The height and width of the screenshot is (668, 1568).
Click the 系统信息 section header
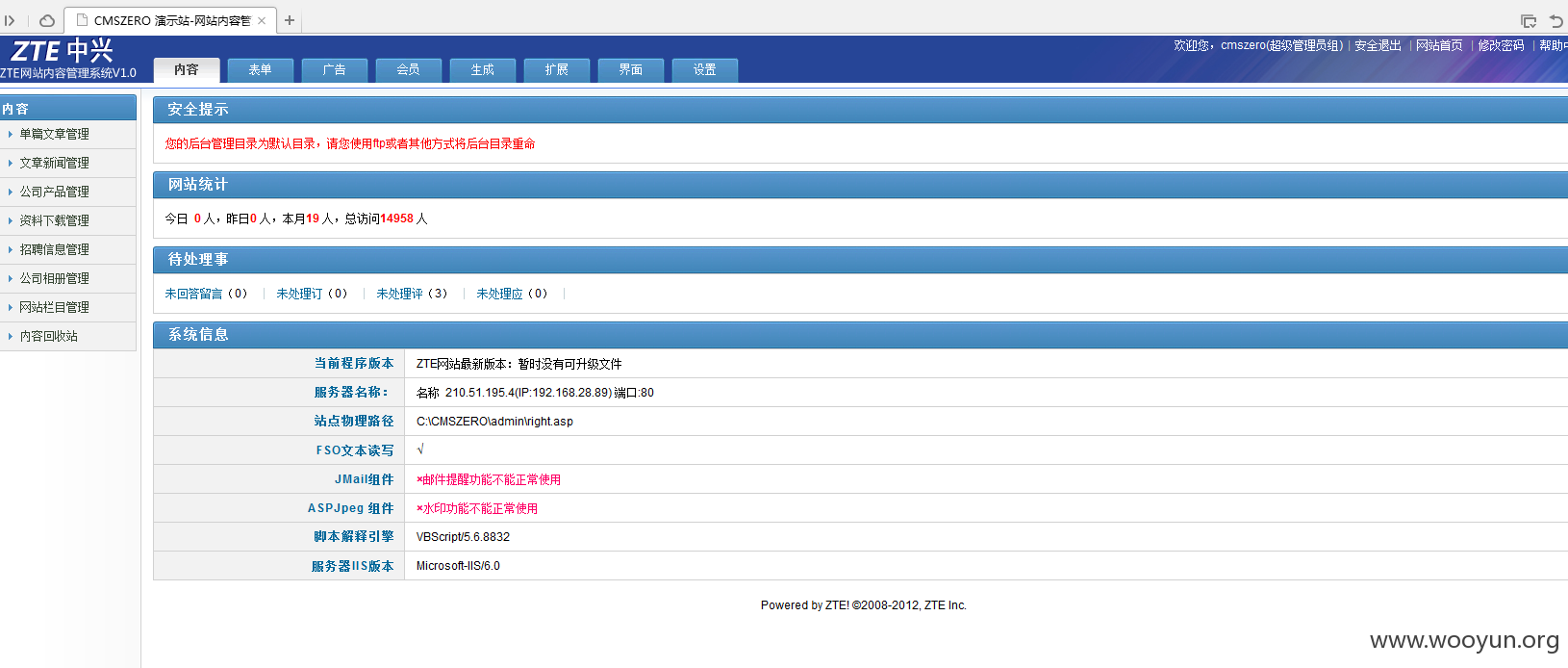[860, 335]
